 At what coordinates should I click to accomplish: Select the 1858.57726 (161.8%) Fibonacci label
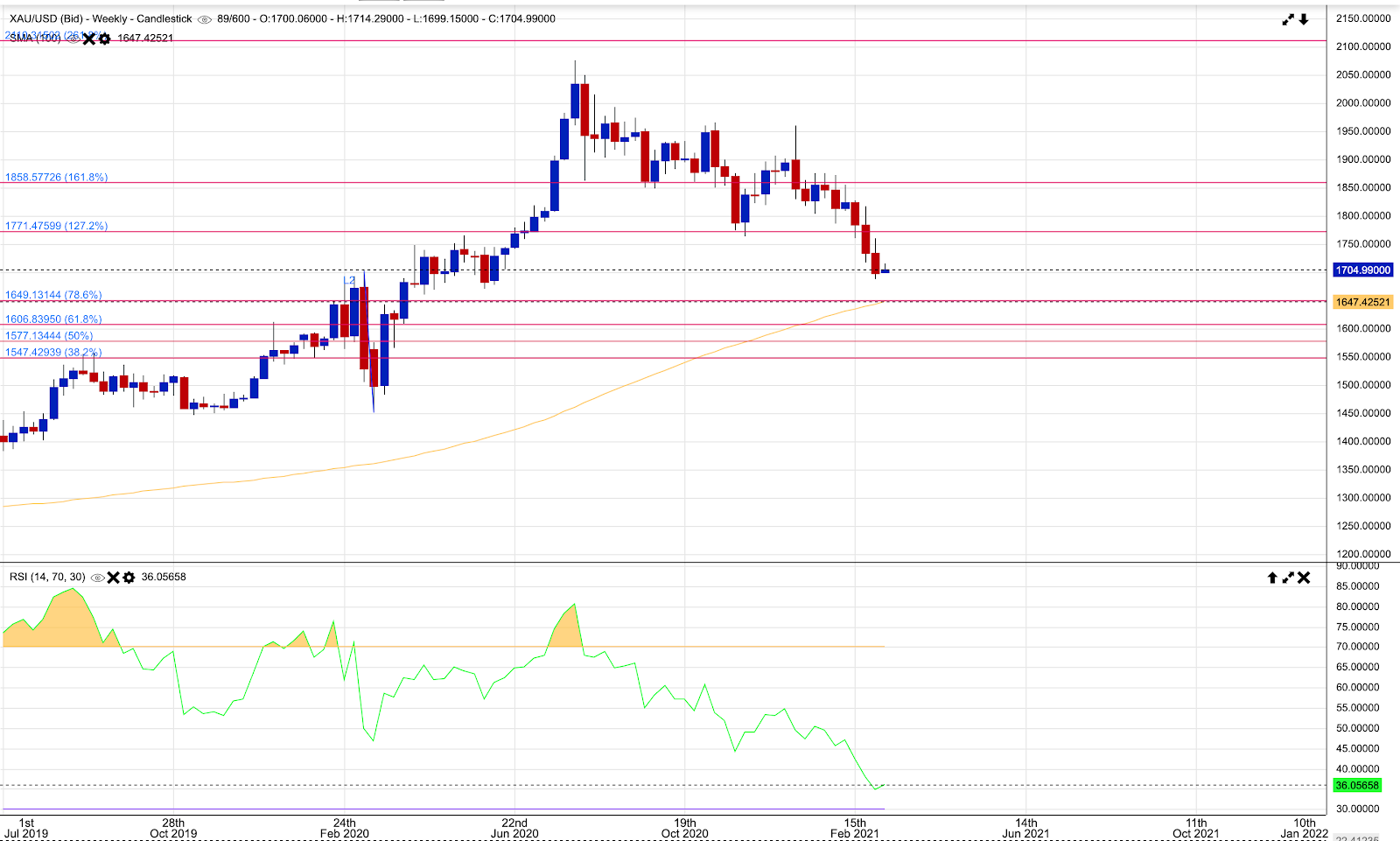tap(57, 178)
